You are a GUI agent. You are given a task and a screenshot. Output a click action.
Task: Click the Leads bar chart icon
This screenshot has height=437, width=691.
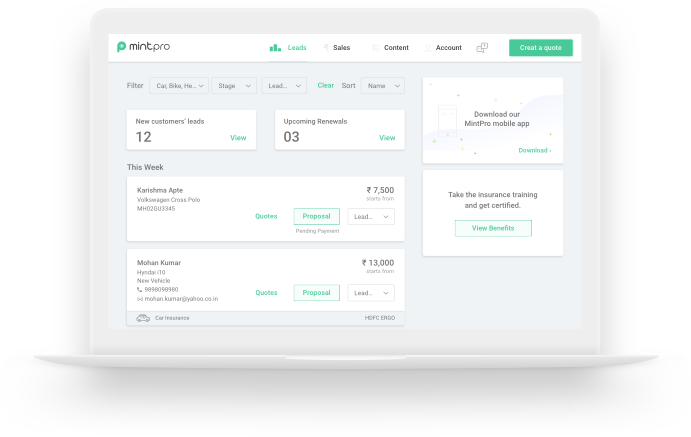point(275,47)
